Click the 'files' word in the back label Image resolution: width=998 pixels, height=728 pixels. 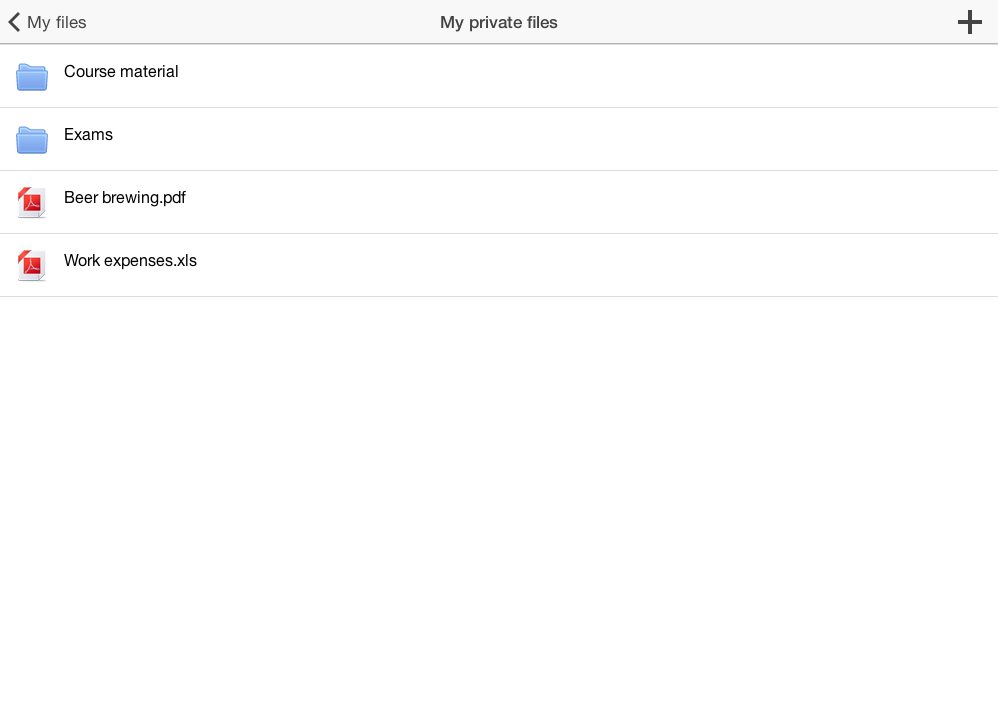(71, 22)
